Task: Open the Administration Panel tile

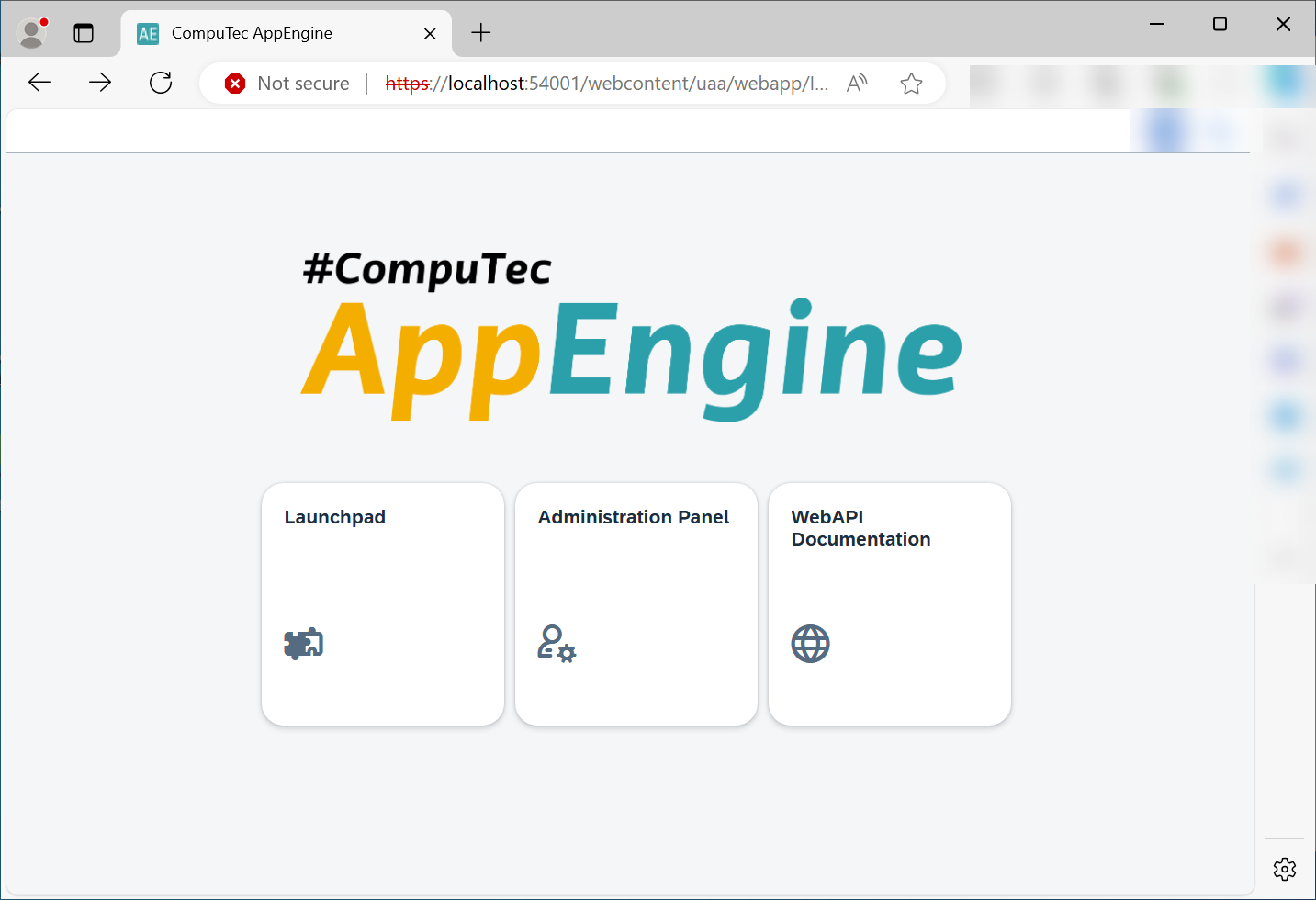Action: tap(636, 604)
